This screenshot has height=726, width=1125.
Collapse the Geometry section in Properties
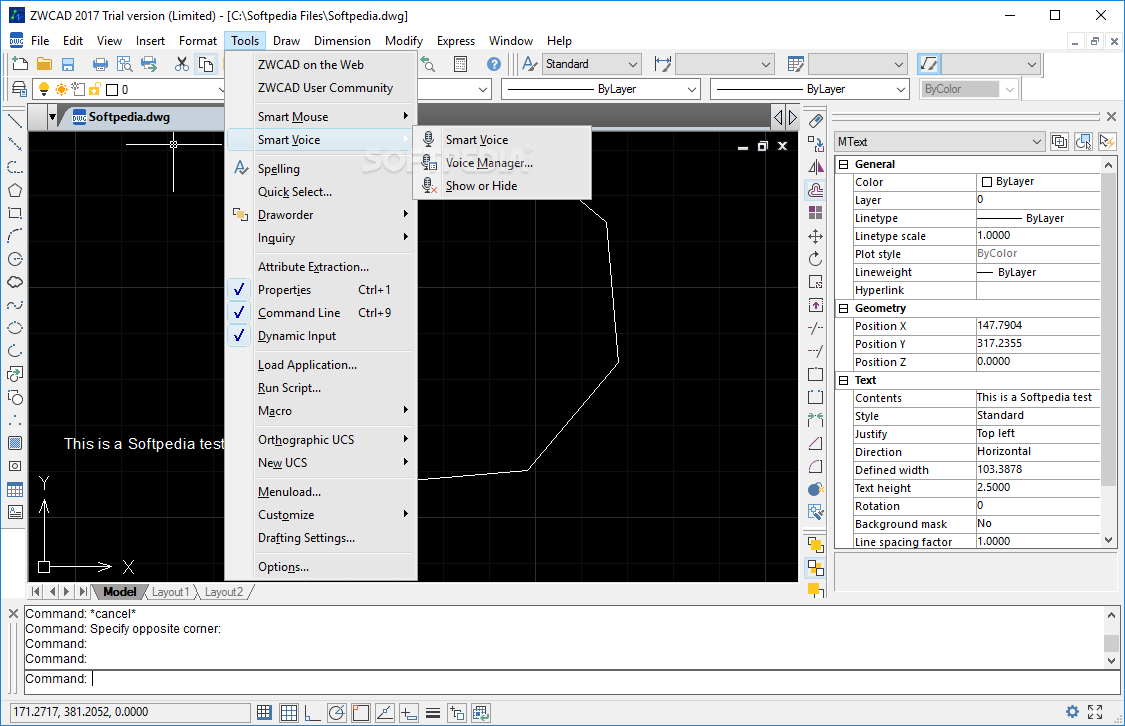pos(844,308)
